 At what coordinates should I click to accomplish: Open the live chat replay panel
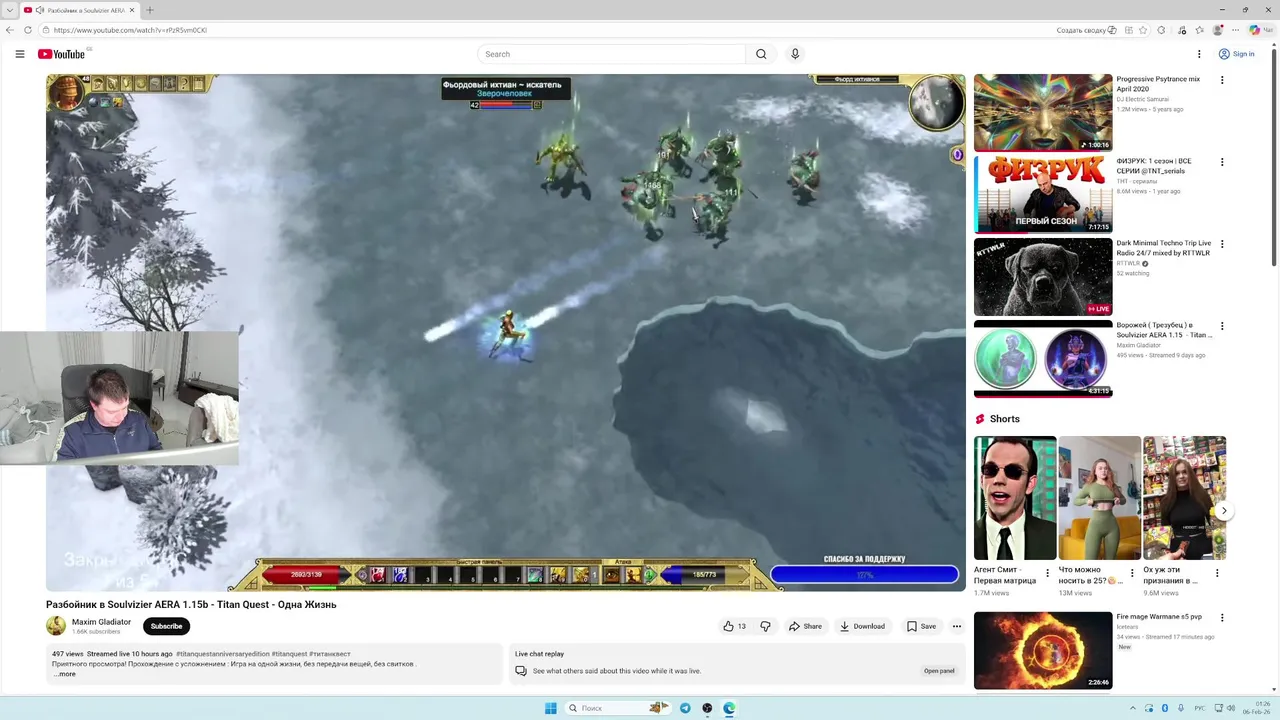[x=939, y=671]
